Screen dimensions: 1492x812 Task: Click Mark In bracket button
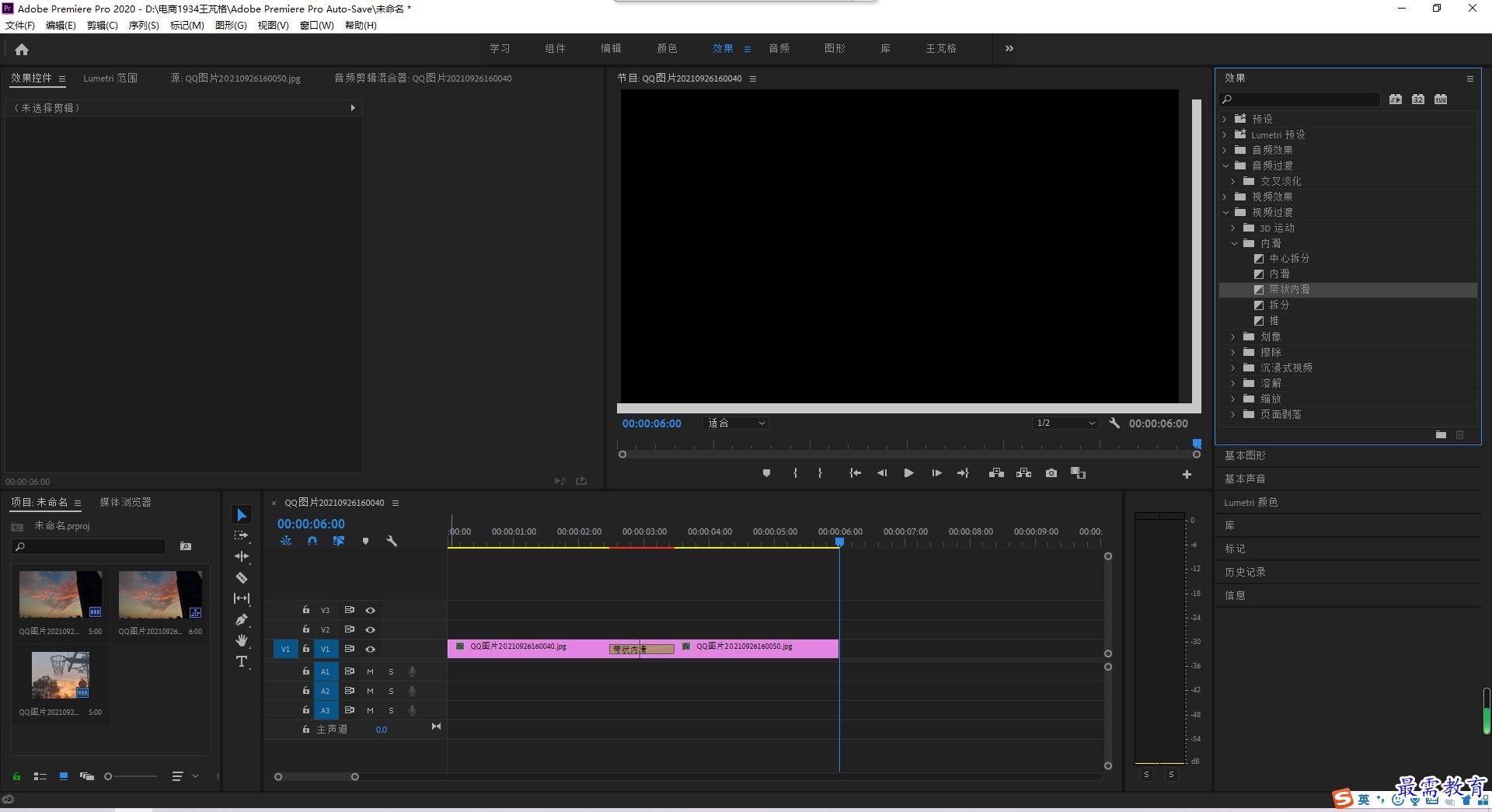(795, 473)
